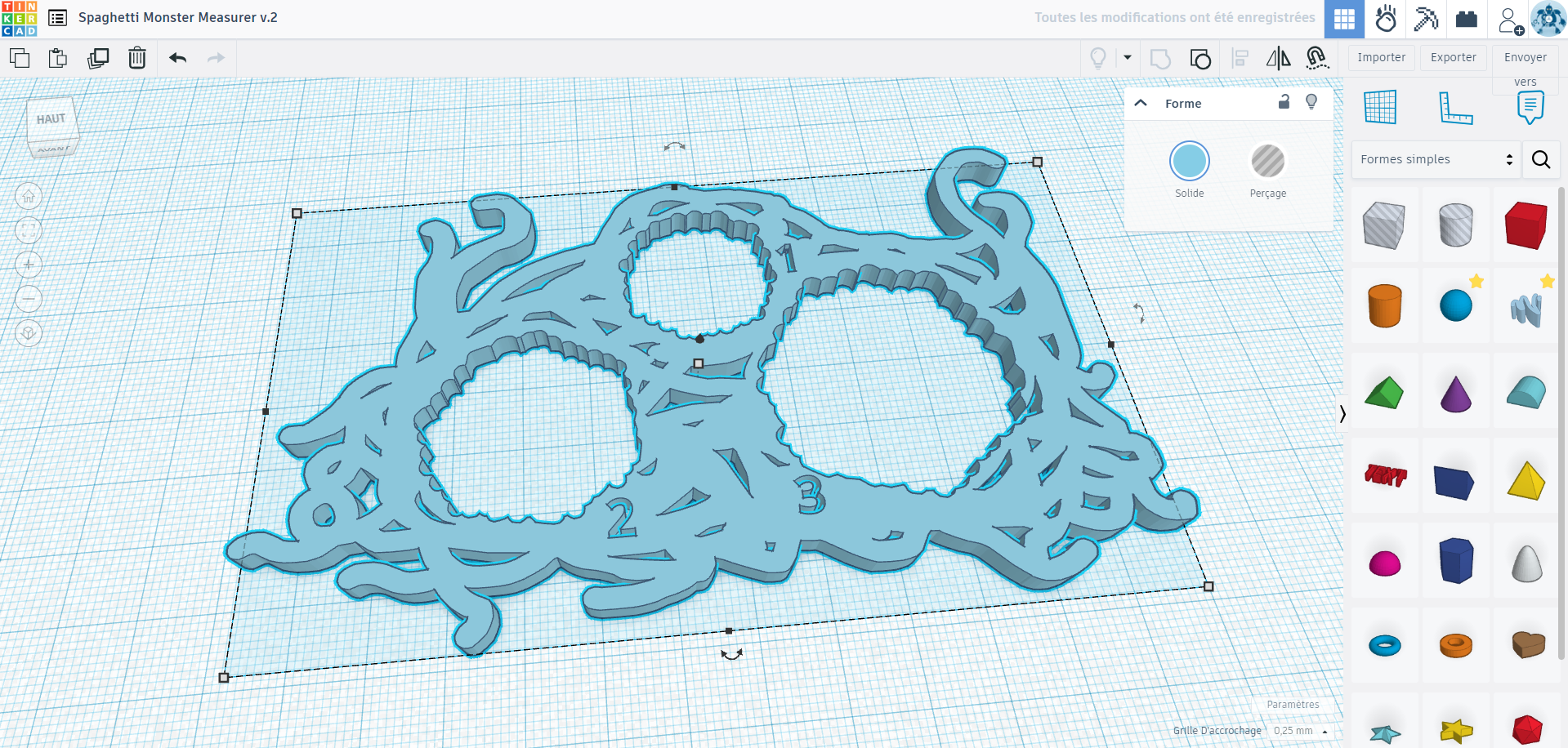Click the Zoom out minus button
Image resolution: width=1568 pixels, height=748 pixels.
[x=29, y=299]
